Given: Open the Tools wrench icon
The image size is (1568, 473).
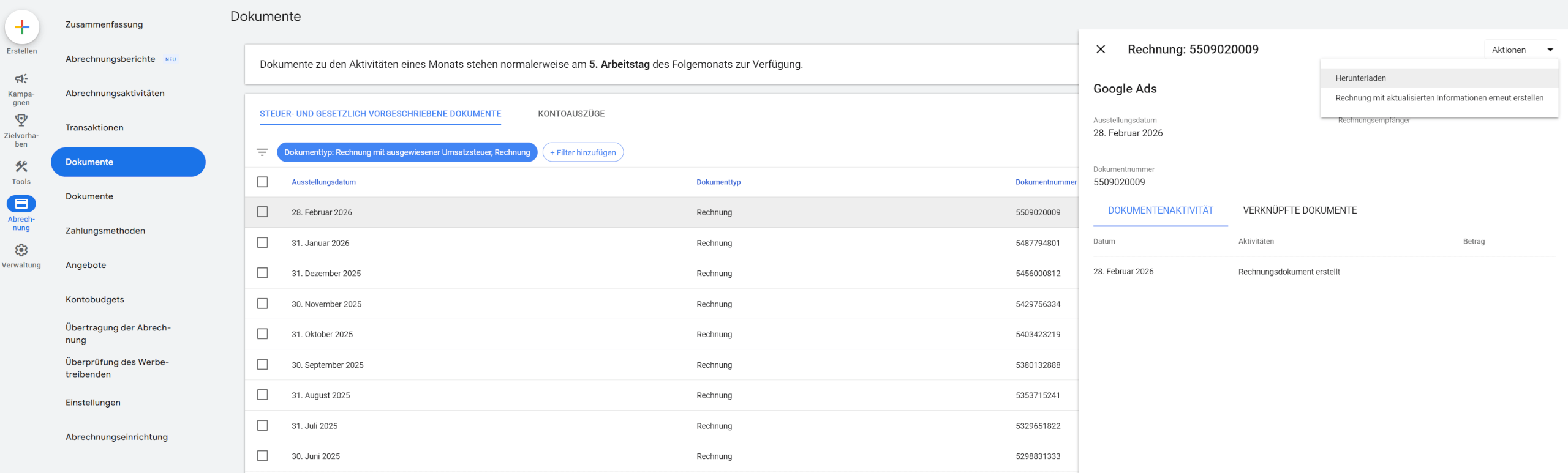Looking at the screenshot, I should click(21, 166).
